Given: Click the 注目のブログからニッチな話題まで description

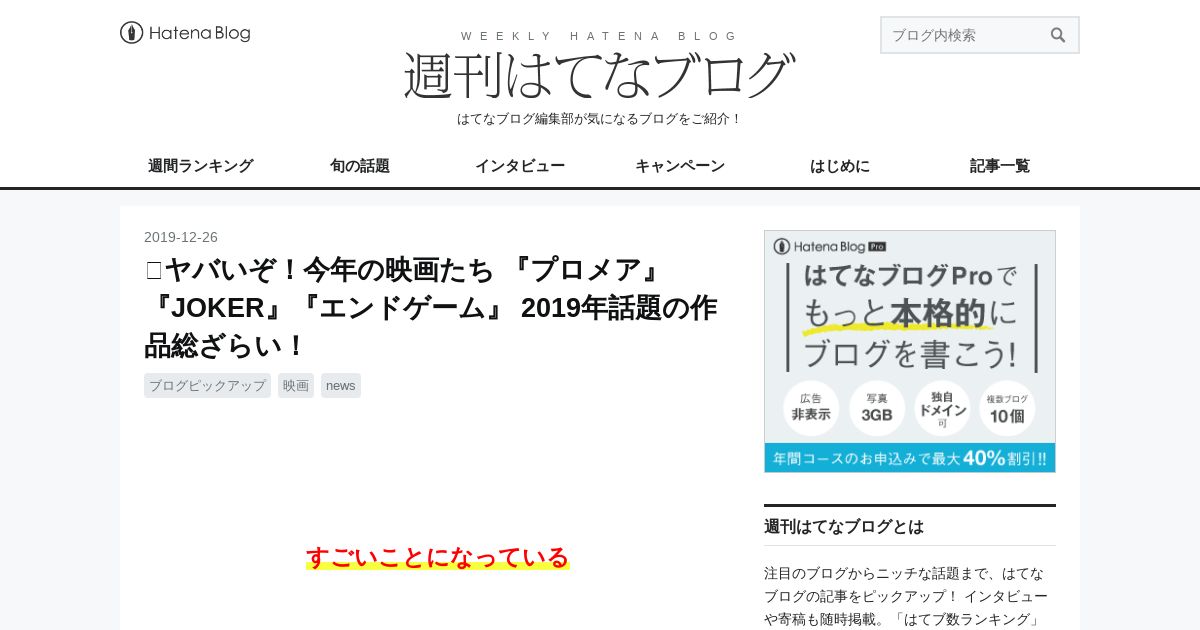Looking at the screenshot, I should [906, 596].
